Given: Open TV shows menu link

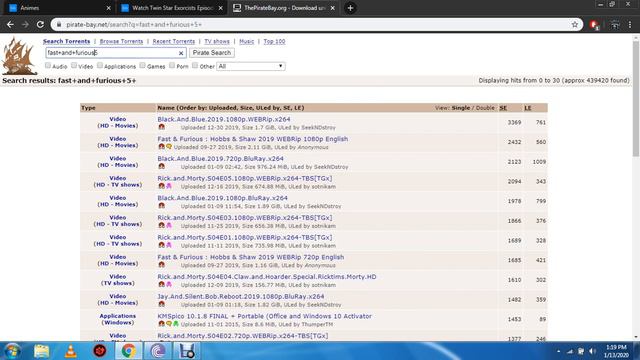Looking at the screenshot, I should point(217,41).
